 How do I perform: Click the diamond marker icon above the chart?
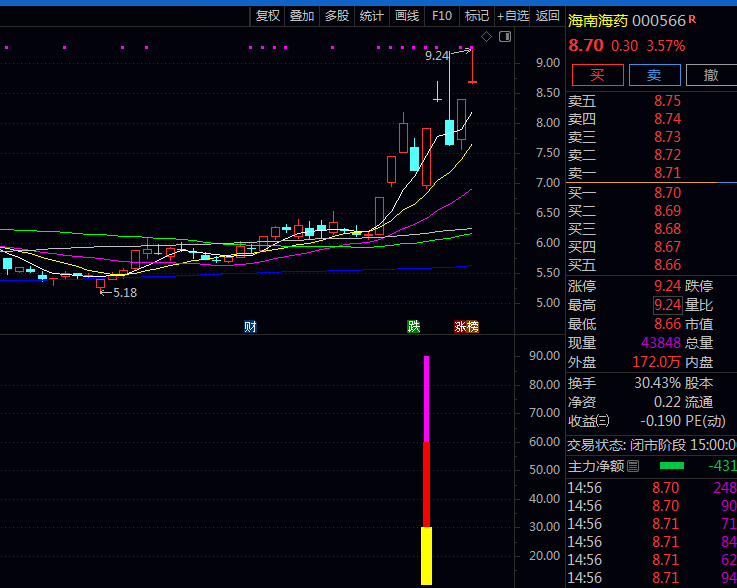click(486, 37)
